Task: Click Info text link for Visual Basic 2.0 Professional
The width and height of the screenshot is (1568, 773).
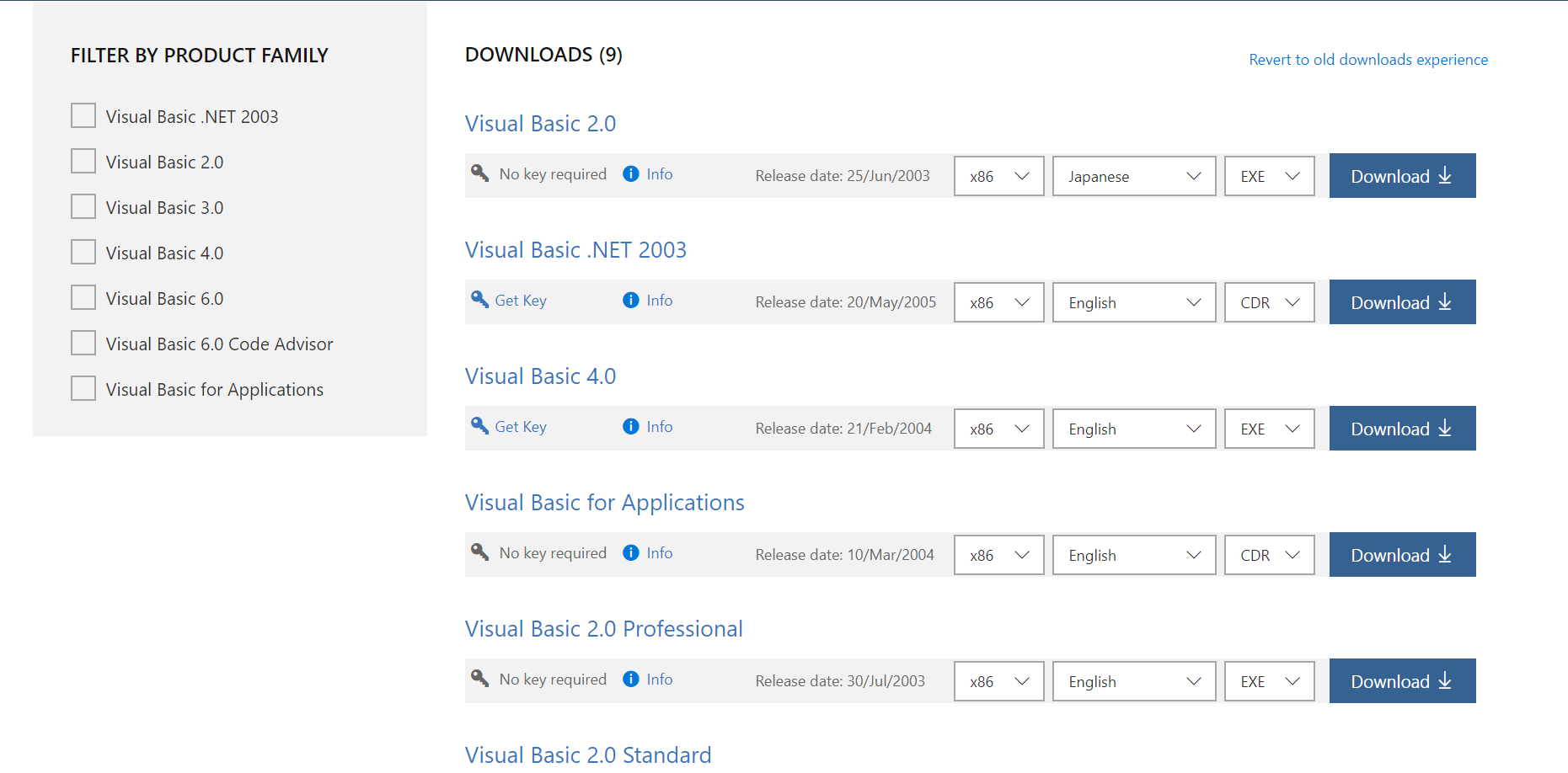Action: coord(660,680)
